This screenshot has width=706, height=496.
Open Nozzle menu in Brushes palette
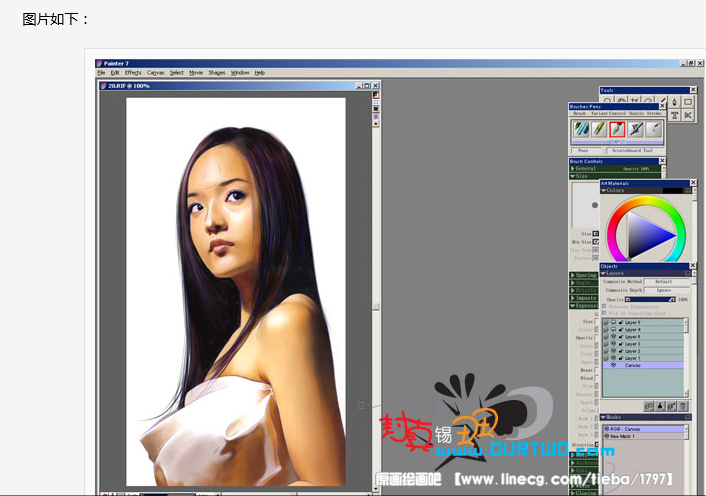pyautogui.click(x=636, y=113)
